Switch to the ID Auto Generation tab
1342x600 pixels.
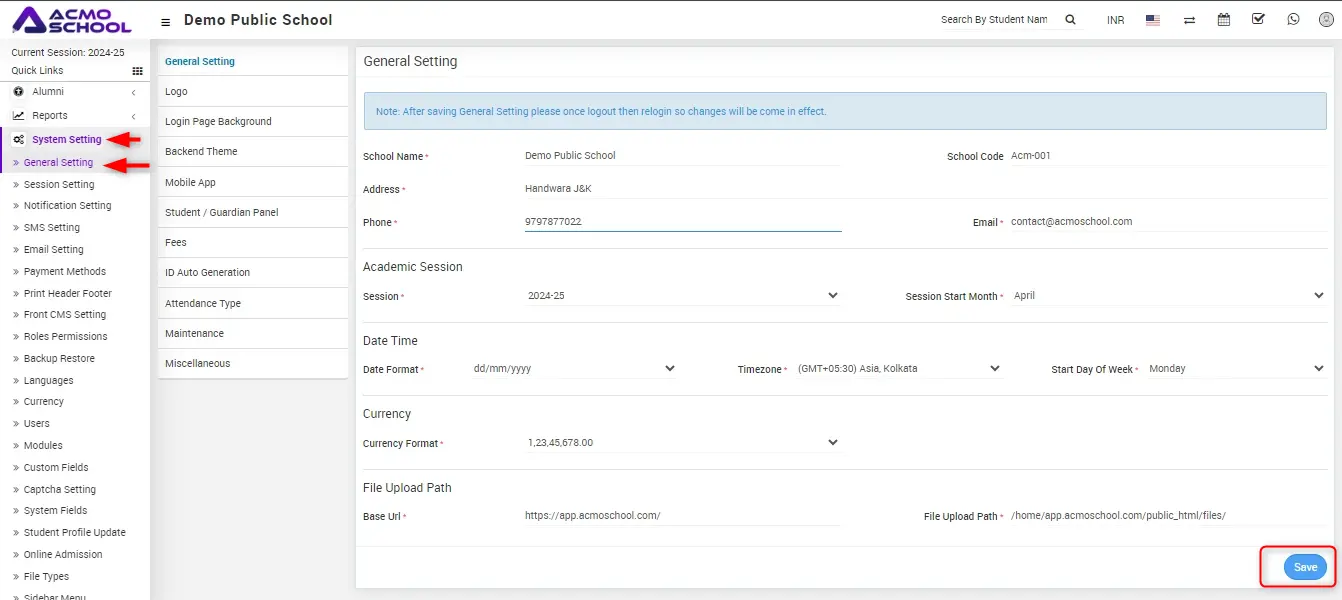(207, 273)
